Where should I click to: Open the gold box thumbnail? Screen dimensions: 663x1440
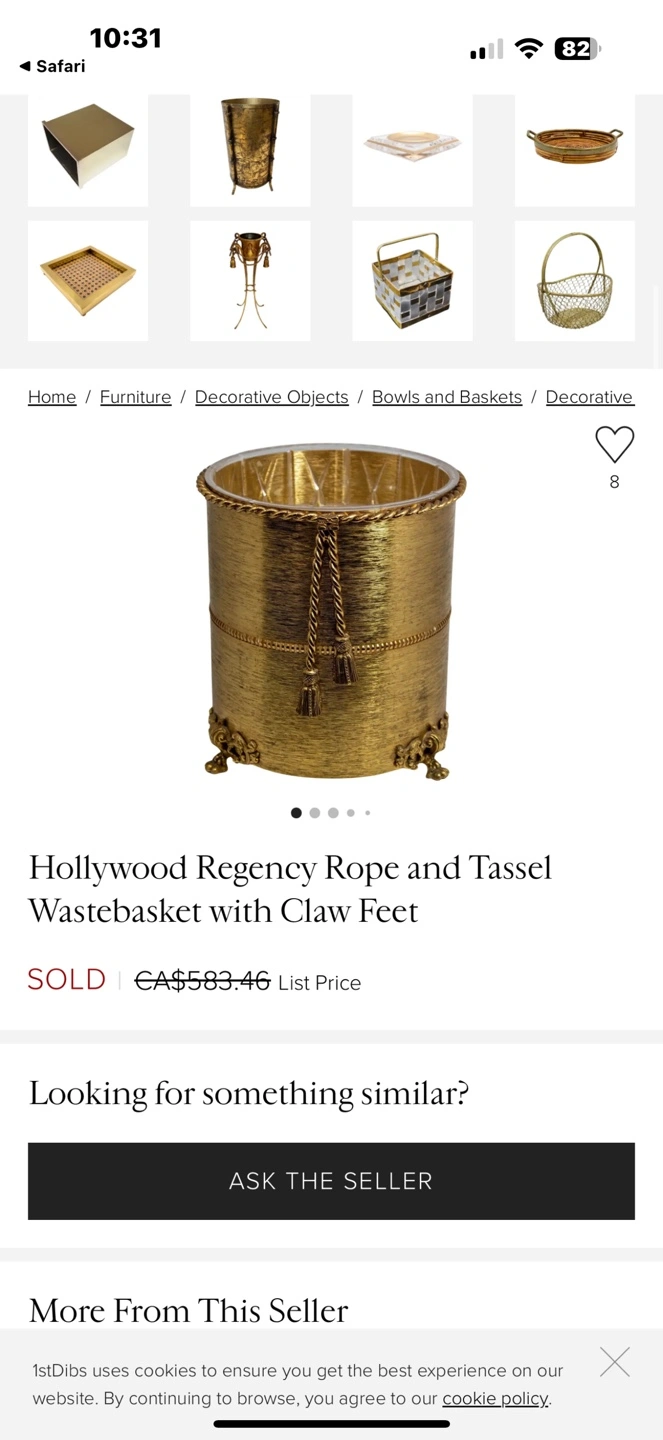tap(88, 146)
